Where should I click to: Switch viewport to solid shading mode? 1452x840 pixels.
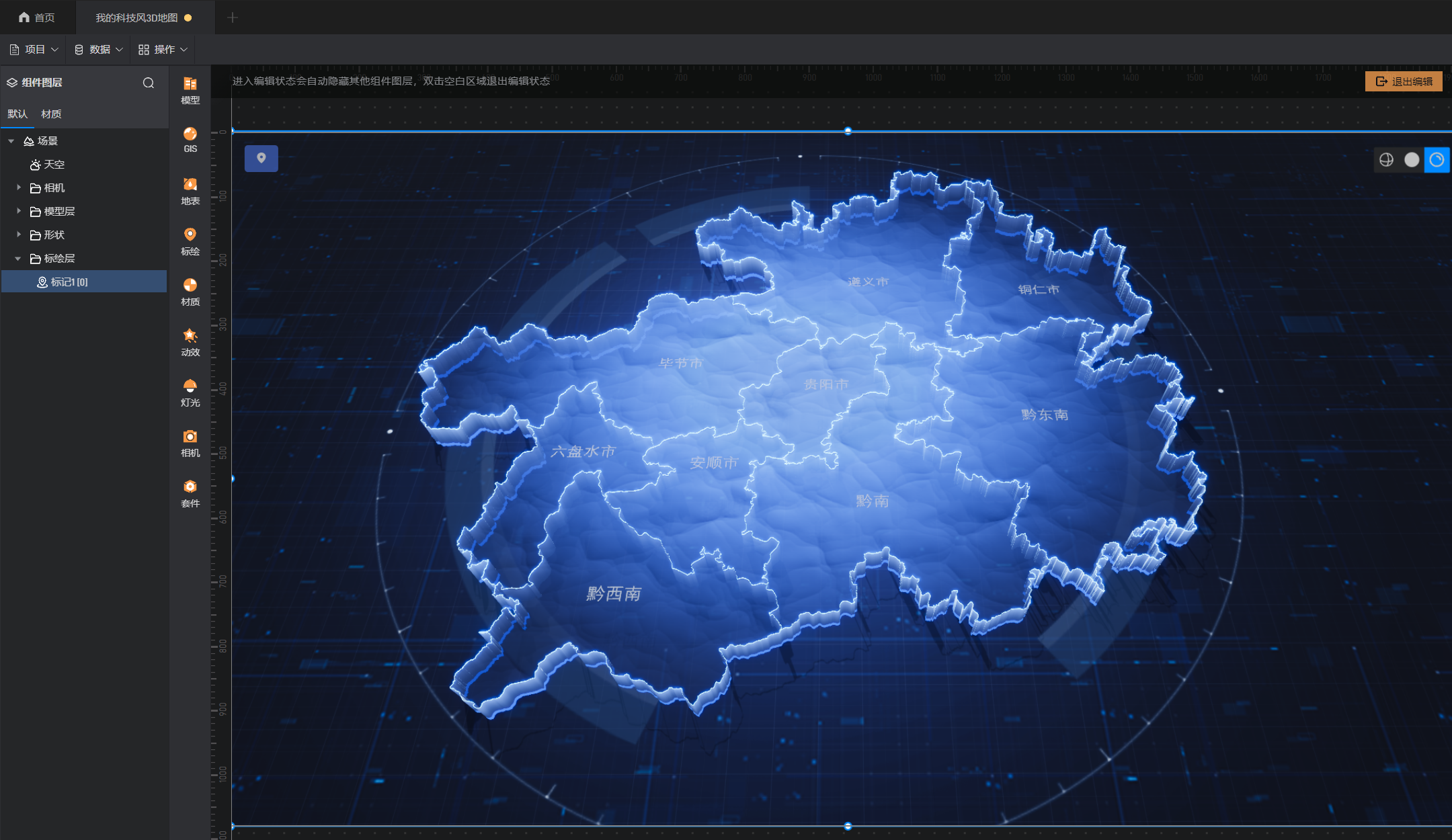coord(1412,160)
